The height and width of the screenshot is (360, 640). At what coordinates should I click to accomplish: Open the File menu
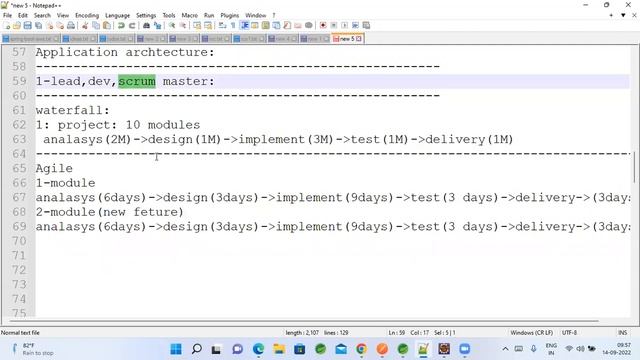(x=7, y=16)
